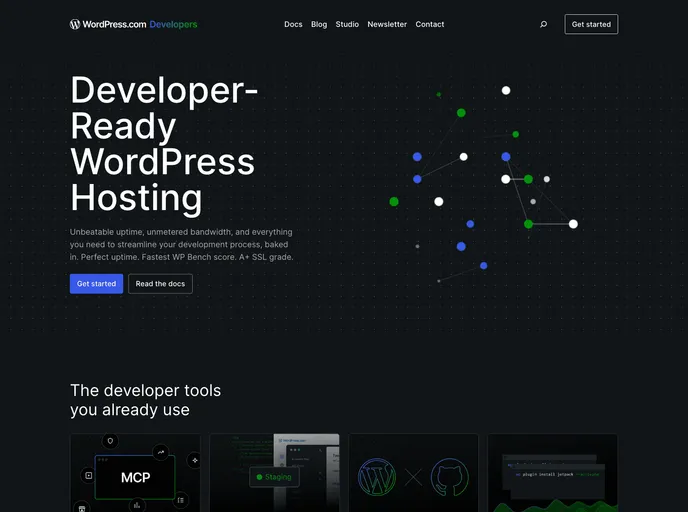Open the MCP tool card
The width and height of the screenshot is (688, 512).
pos(136,473)
